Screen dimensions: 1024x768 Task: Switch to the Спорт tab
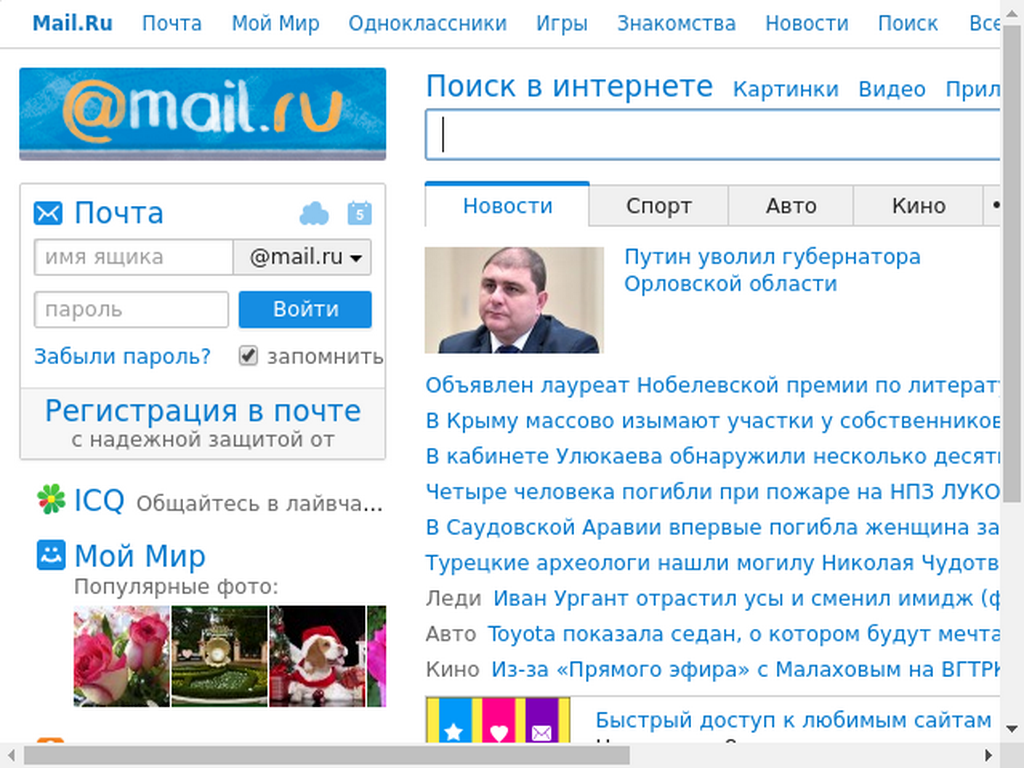pyautogui.click(x=658, y=206)
